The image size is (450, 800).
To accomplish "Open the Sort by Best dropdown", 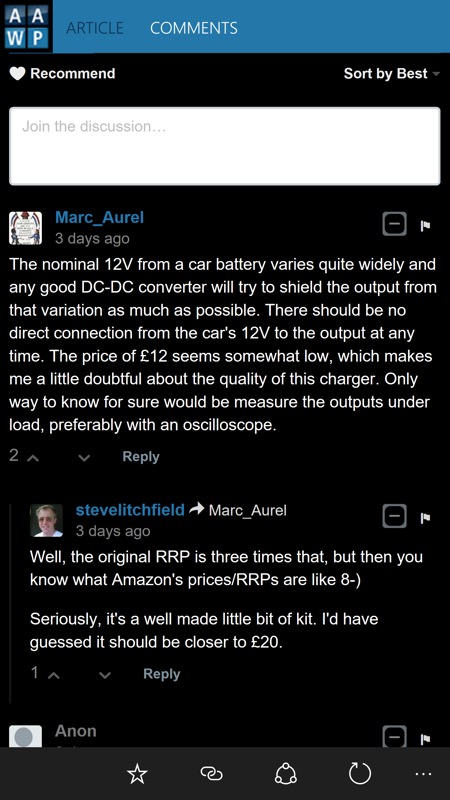I will (x=391, y=74).
